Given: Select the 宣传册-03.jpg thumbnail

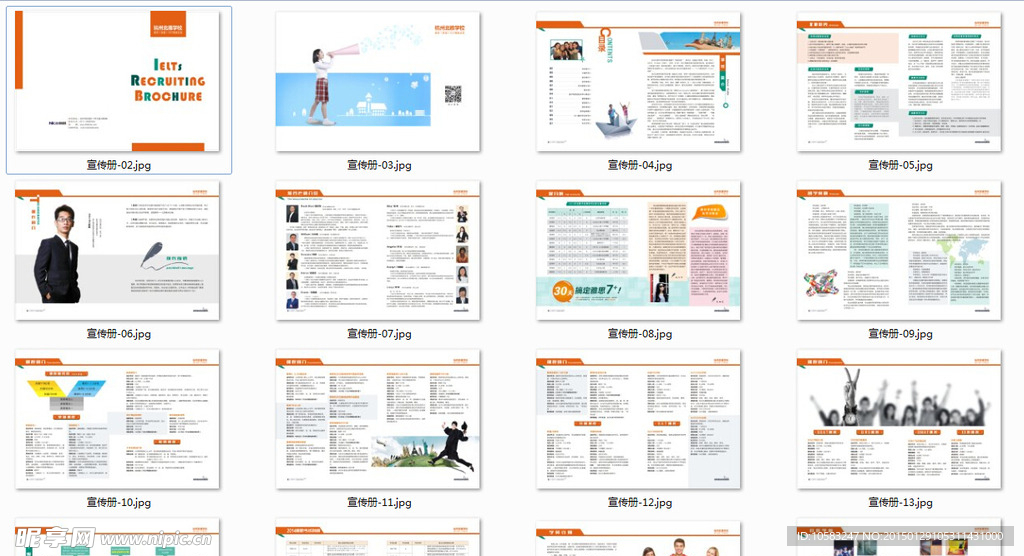Looking at the screenshot, I should click(377, 81).
